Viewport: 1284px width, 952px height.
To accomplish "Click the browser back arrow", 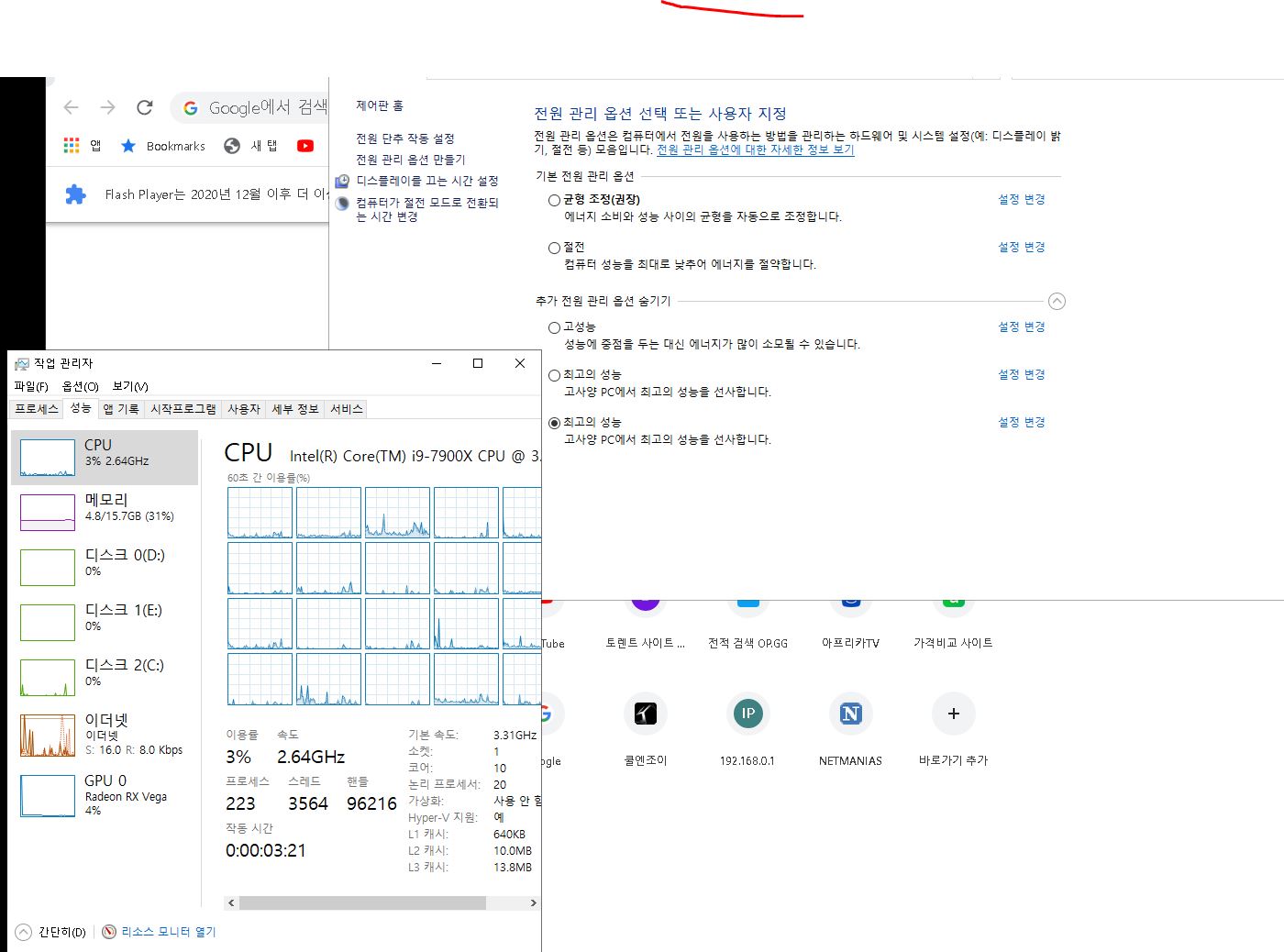I will [71, 107].
